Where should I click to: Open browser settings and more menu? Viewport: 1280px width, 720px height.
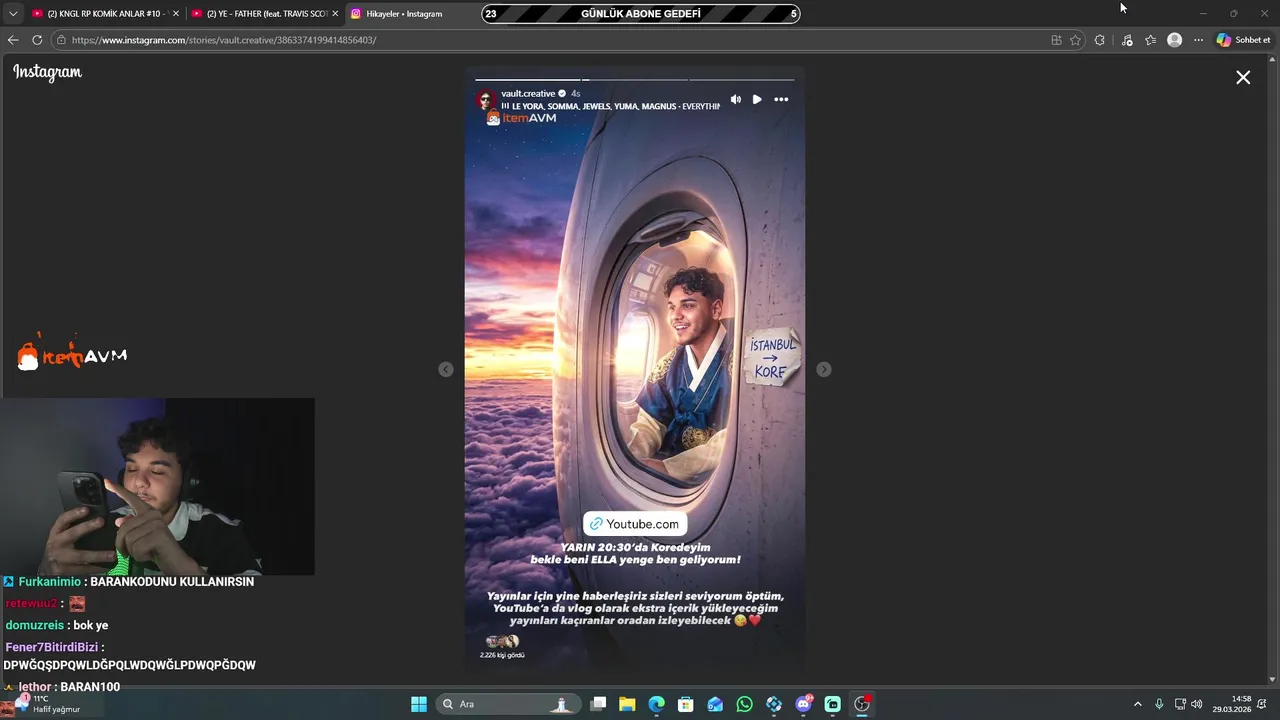coord(1198,40)
